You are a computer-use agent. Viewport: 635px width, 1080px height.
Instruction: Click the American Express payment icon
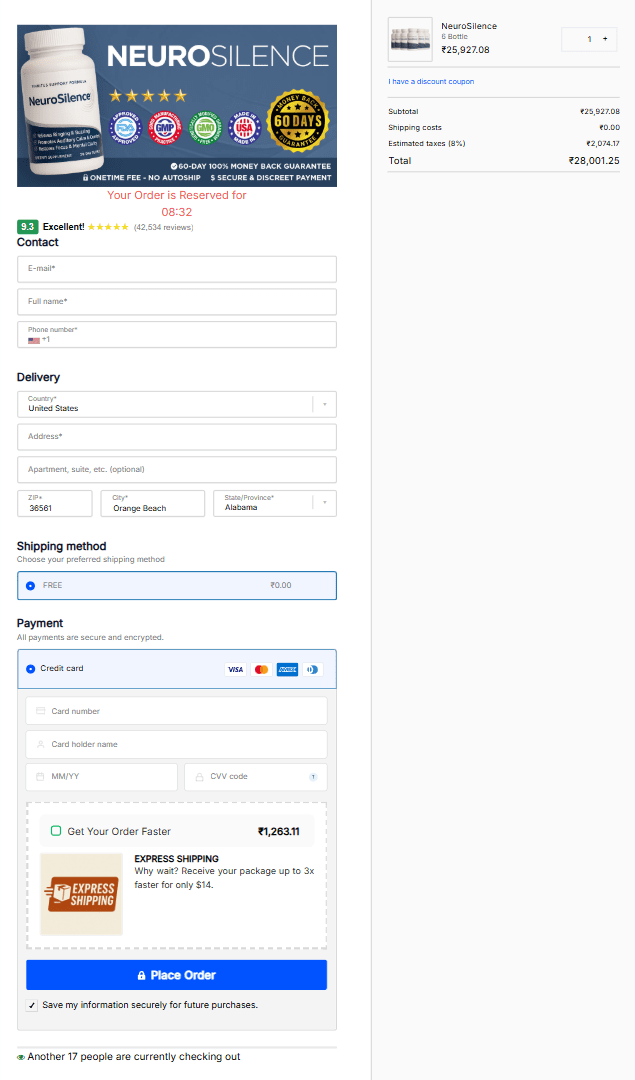(x=287, y=669)
